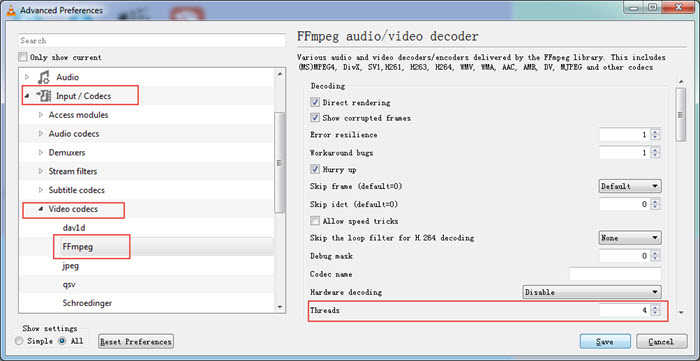Click the Reset Preferences button
This screenshot has width=700, height=361.
click(136, 342)
